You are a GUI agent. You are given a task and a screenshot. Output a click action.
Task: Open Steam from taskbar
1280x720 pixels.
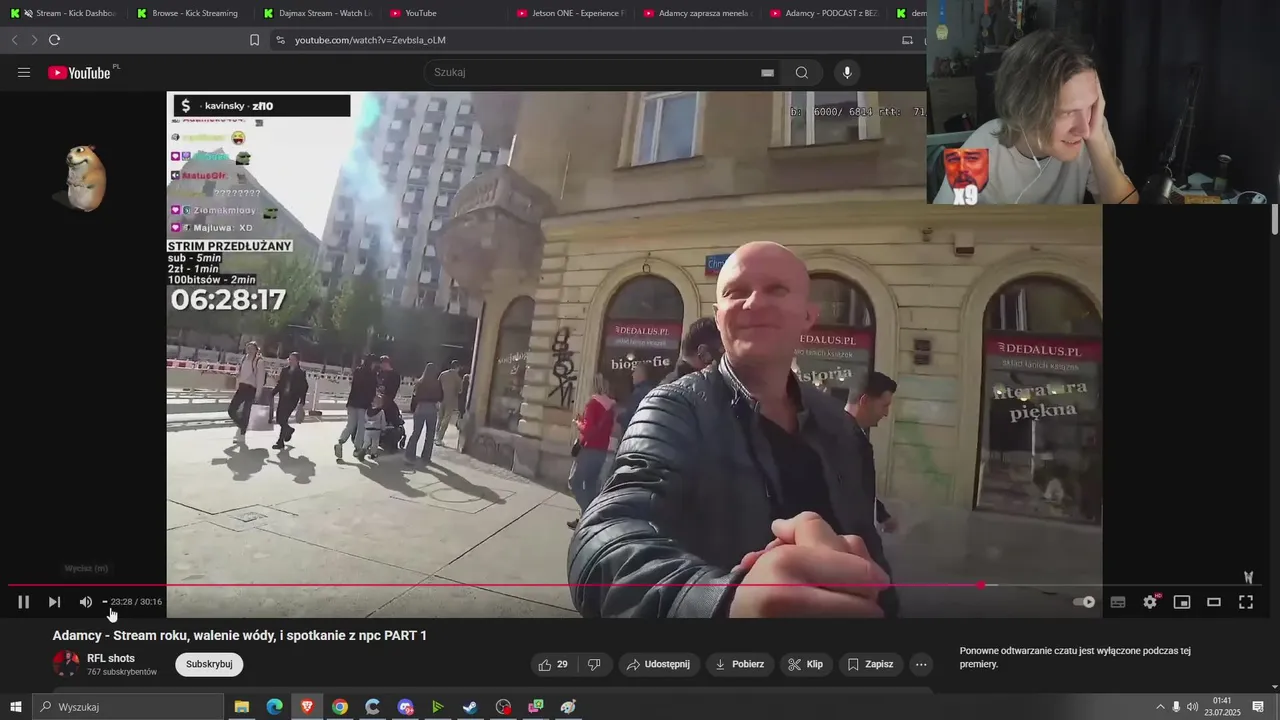click(x=470, y=707)
